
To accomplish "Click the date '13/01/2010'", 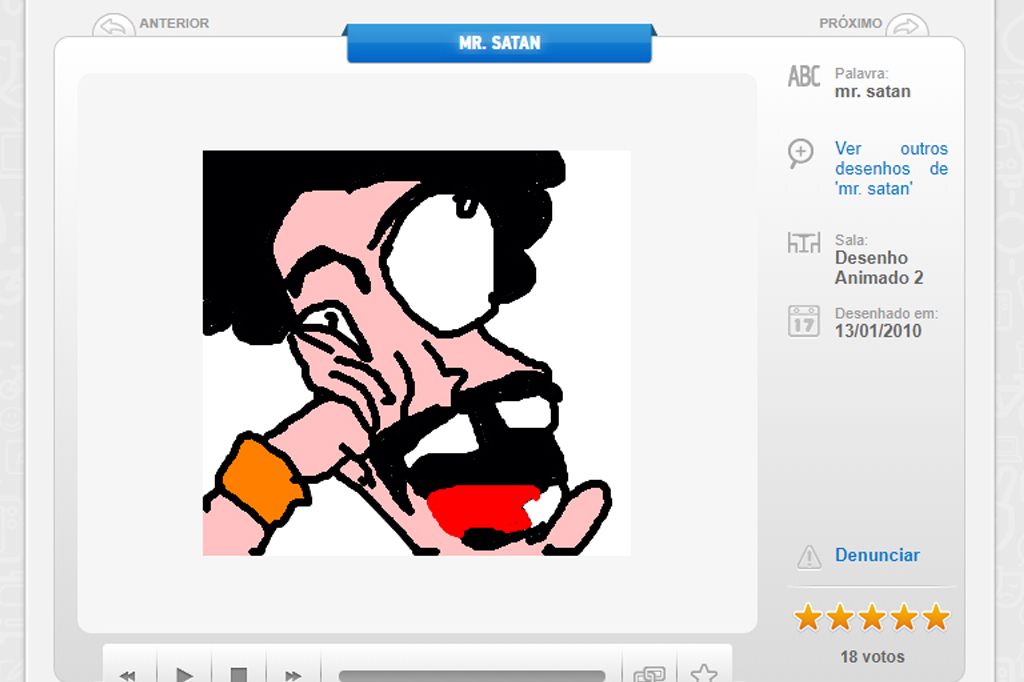I will (878, 331).
